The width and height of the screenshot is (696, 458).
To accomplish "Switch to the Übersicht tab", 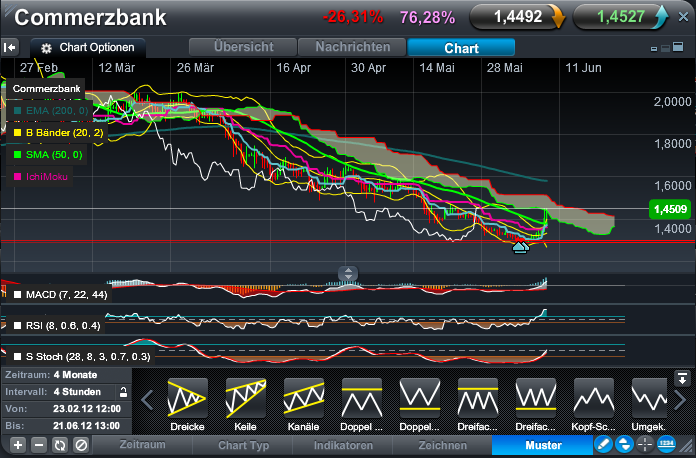I will [x=243, y=47].
